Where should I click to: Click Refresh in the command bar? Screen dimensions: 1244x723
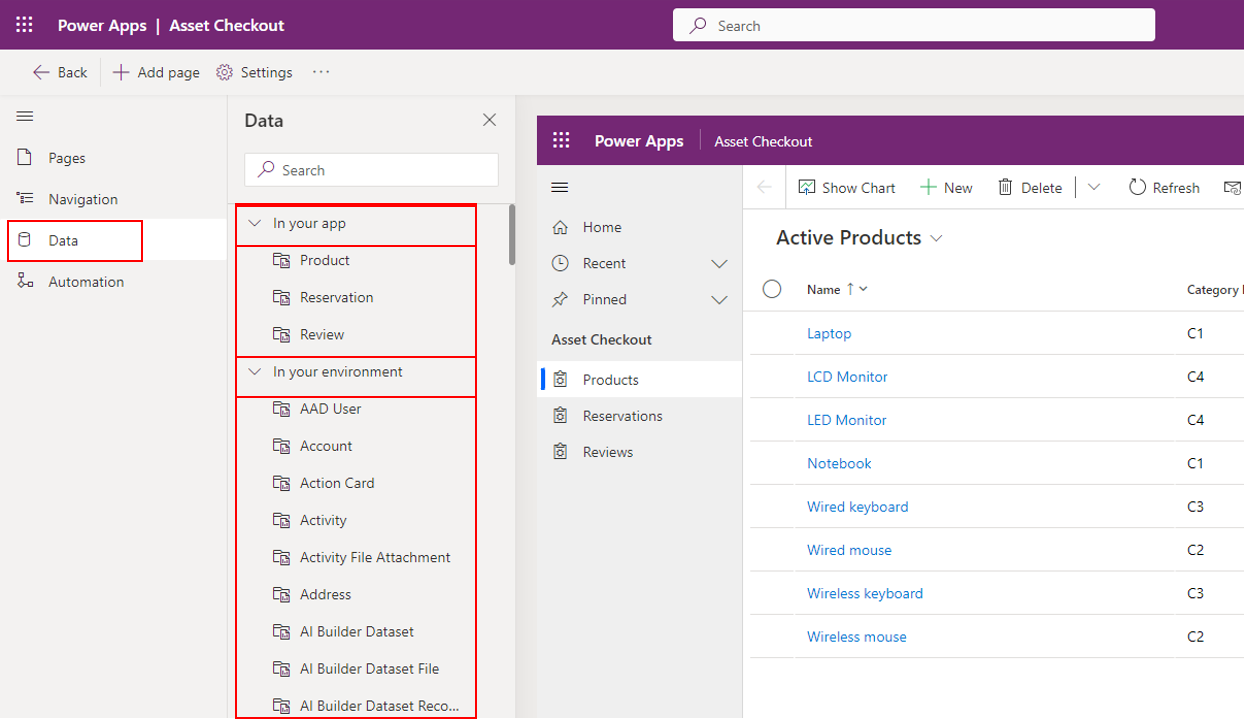click(1164, 187)
